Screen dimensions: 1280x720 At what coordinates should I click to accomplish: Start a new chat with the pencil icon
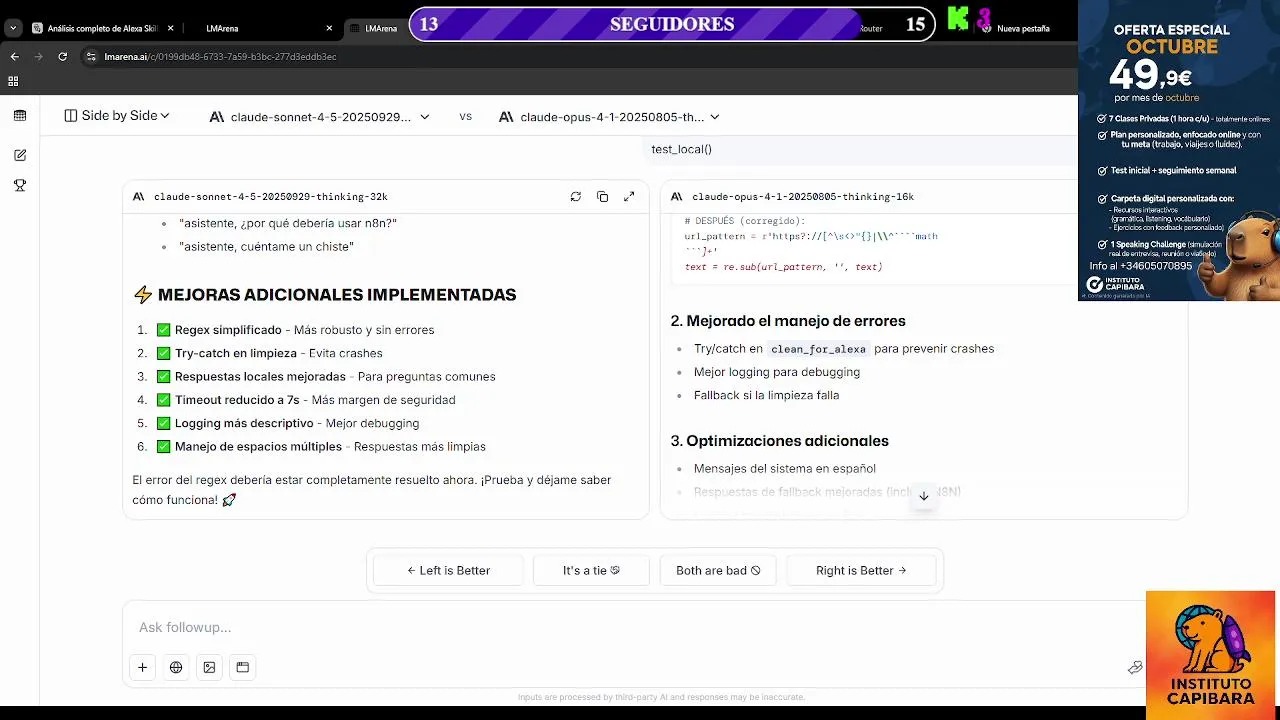(x=20, y=155)
